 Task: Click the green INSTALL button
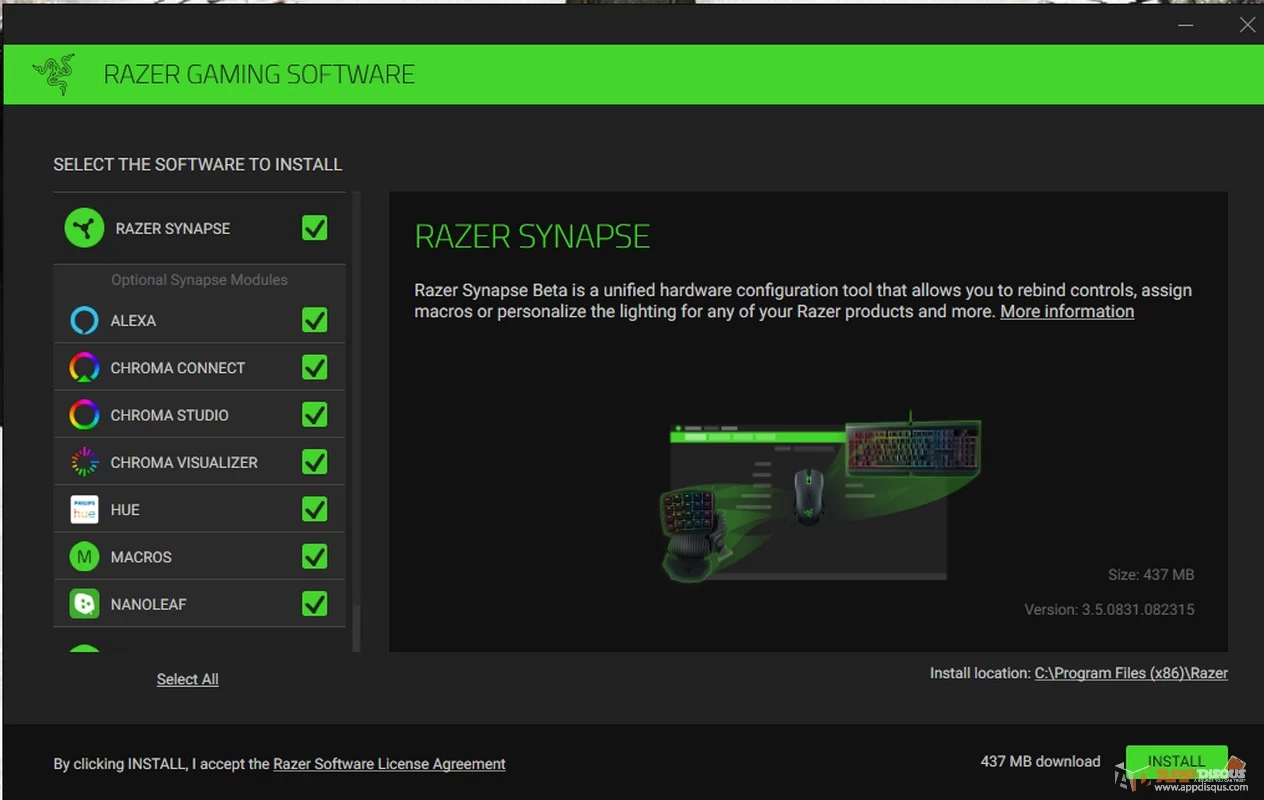[x=1176, y=762]
